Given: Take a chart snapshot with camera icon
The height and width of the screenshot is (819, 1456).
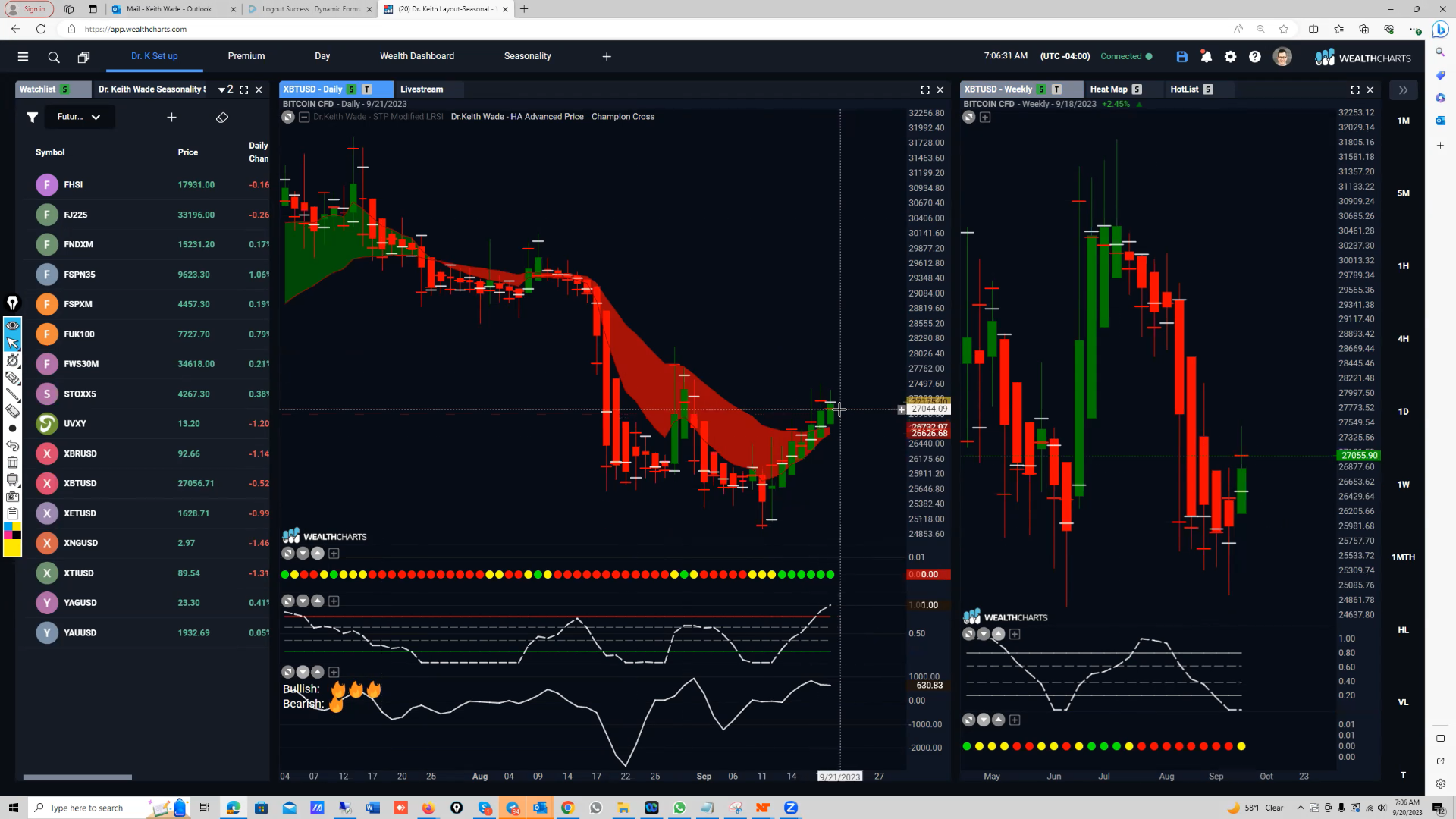Looking at the screenshot, I should click(12, 497).
